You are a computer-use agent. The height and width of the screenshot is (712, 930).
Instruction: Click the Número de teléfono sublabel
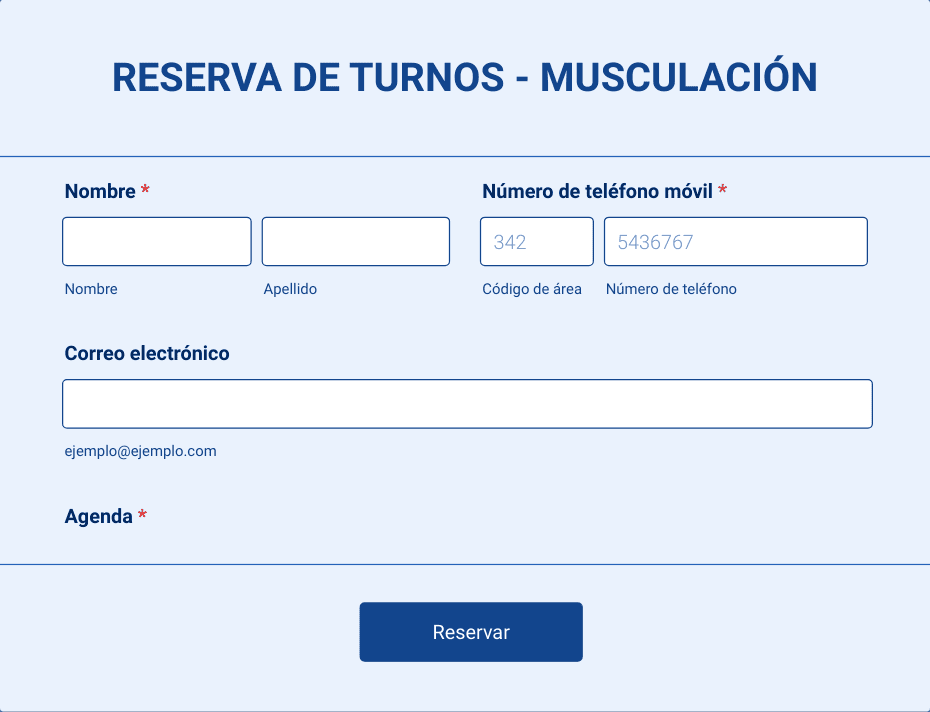(x=671, y=289)
